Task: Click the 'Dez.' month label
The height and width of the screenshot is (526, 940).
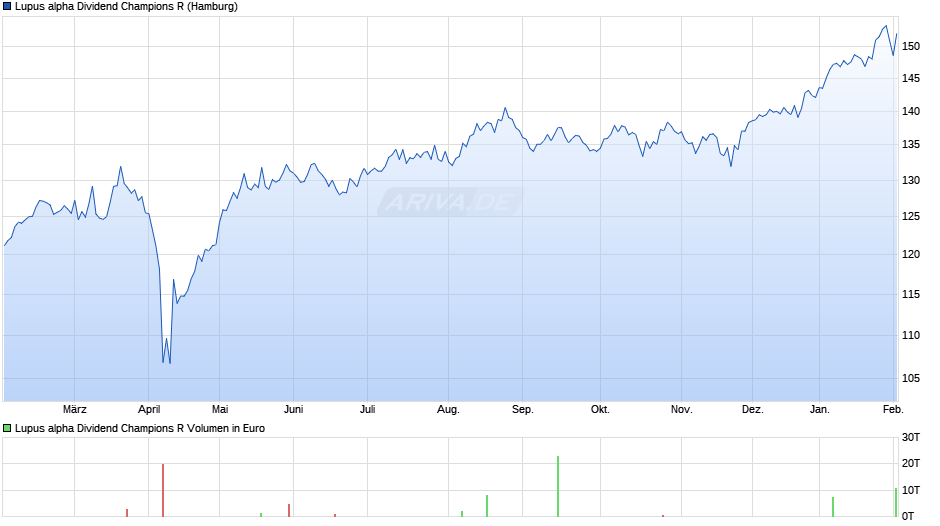Action: click(753, 409)
